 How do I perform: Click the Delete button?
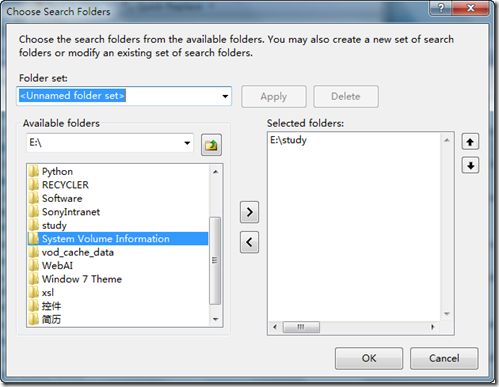pos(346,96)
